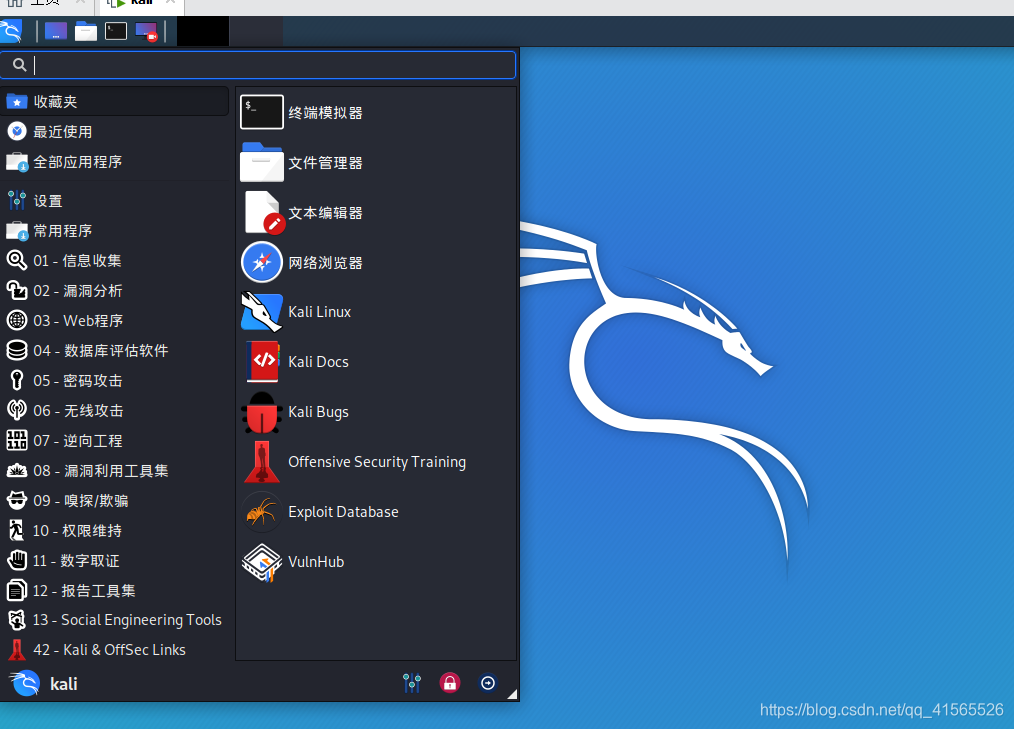Open the file manager panel launcher
This screenshot has height=729, width=1014.
pos(85,31)
